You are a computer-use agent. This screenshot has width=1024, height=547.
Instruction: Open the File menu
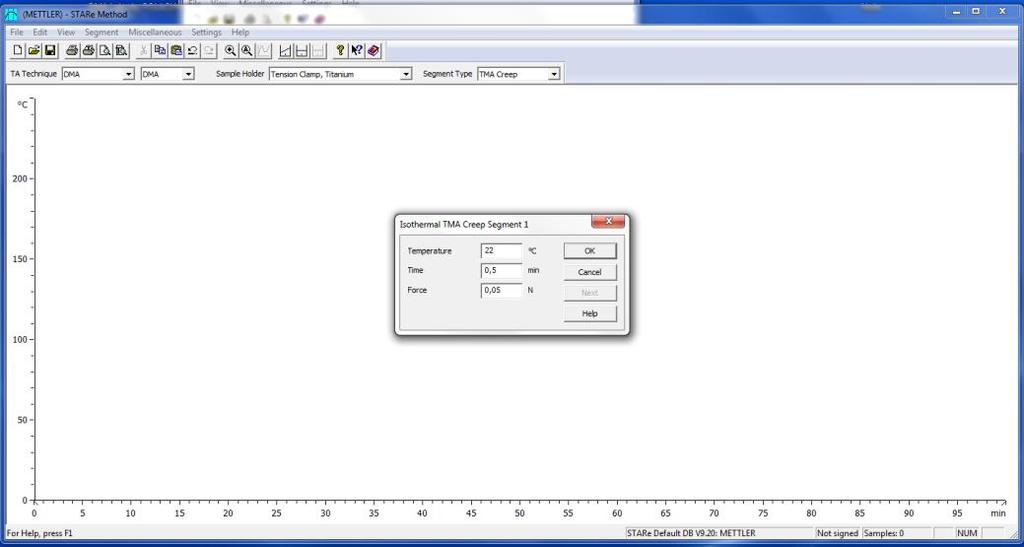coord(17,32)
